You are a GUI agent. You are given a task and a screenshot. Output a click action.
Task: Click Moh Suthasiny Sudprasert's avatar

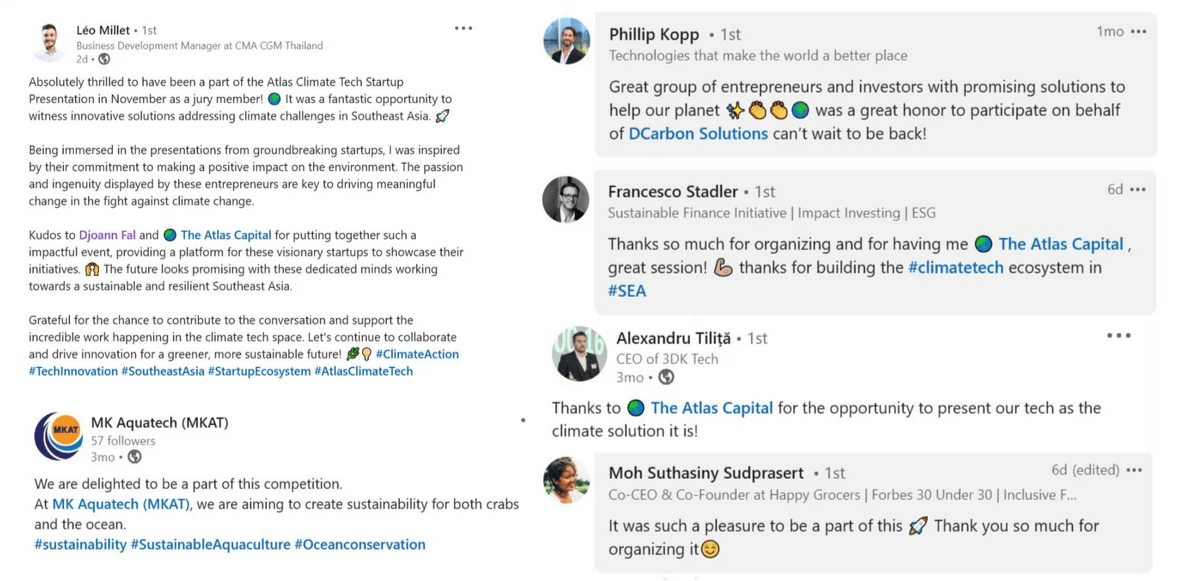(x=566, y=481)
